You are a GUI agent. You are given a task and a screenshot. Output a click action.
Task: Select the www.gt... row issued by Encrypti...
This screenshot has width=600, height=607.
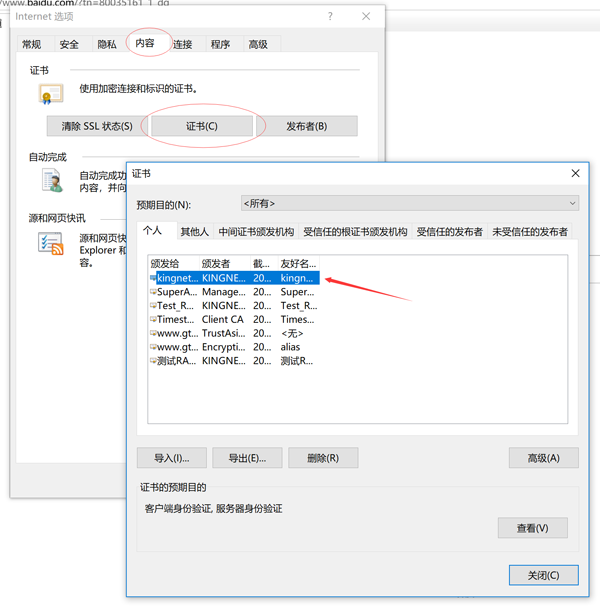[235, 347]
